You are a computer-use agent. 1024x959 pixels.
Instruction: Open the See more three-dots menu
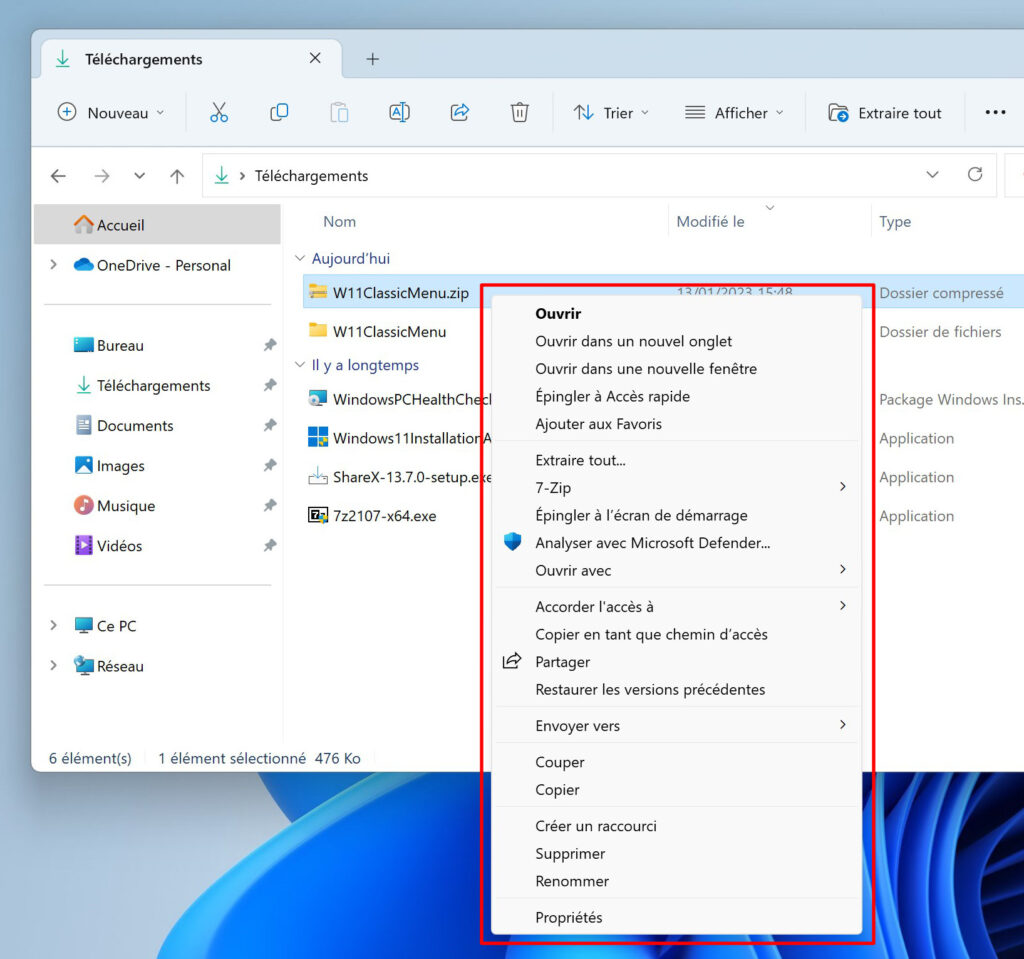(995, 112)
